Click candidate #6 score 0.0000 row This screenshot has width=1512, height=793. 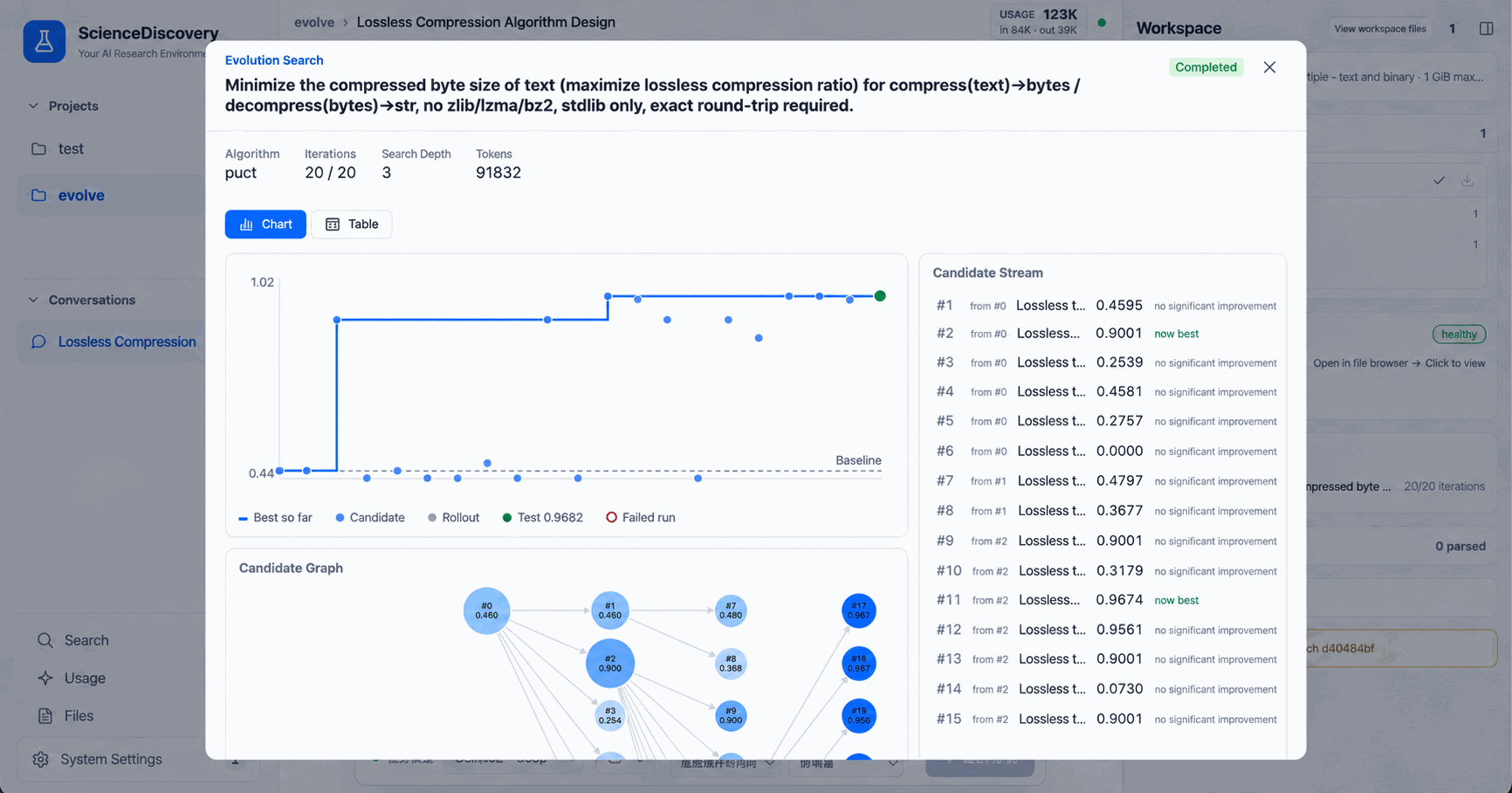pos(1105,451)
